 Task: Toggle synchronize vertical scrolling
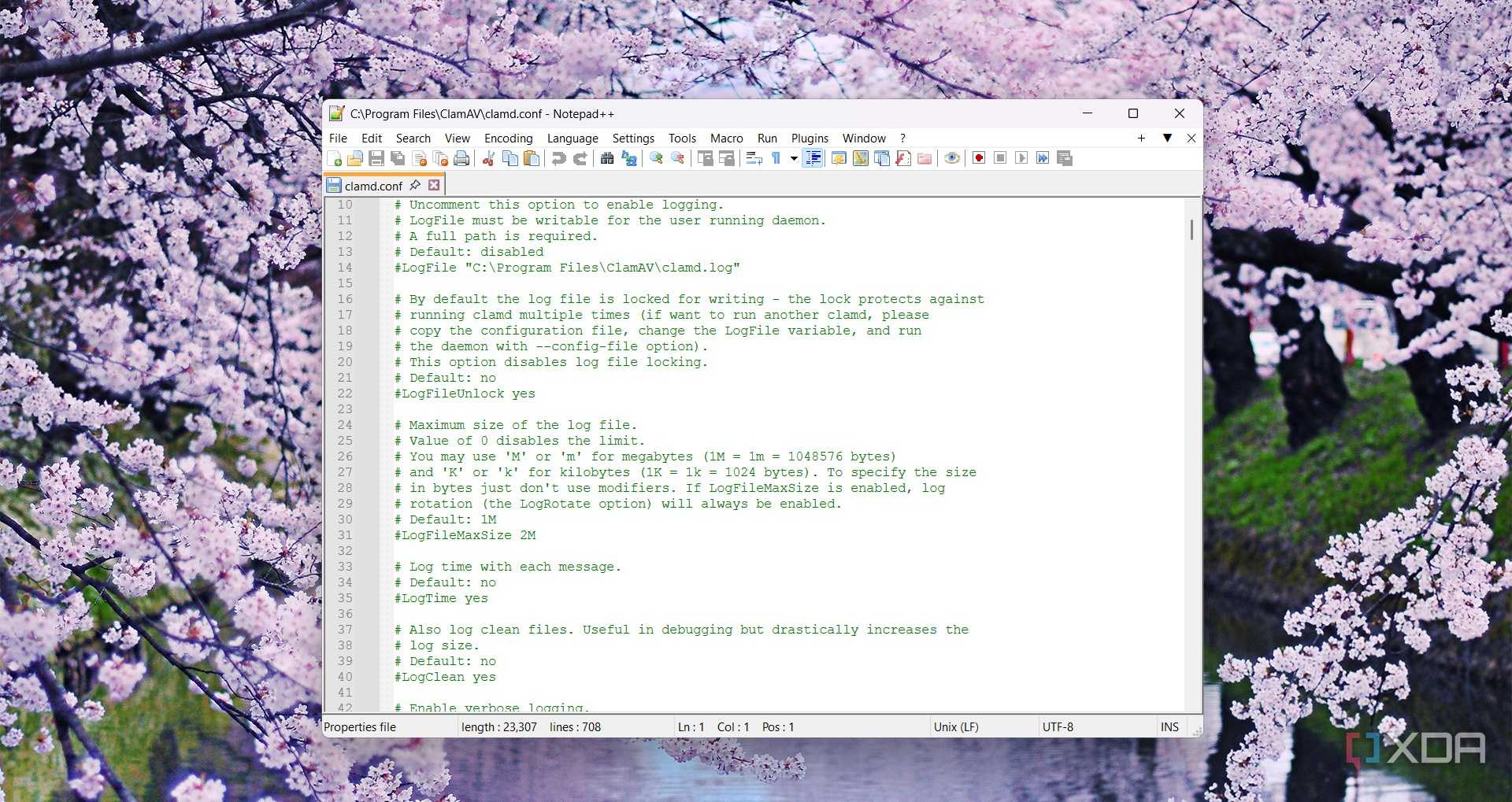705,159
